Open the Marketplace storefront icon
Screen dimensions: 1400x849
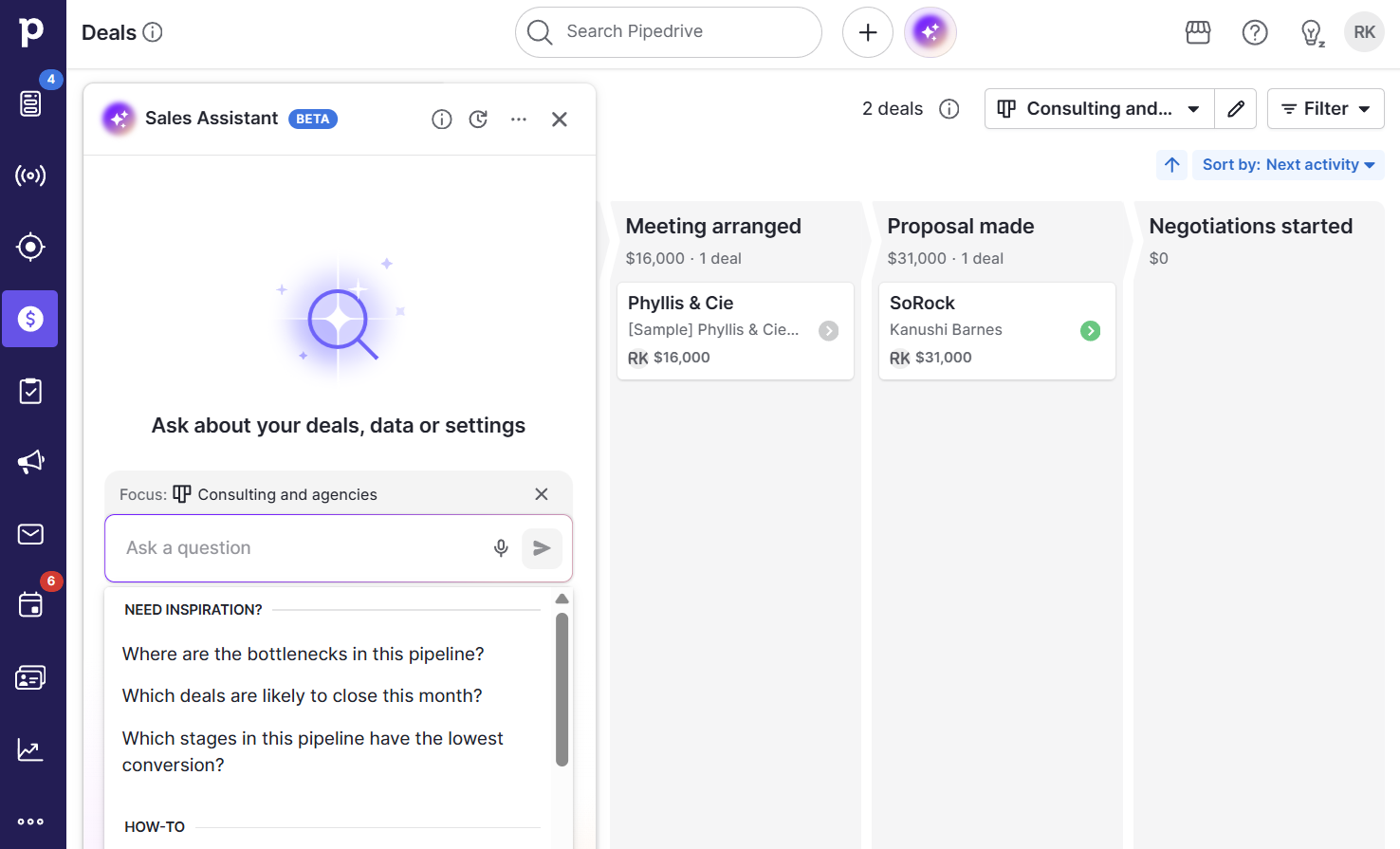(1197, 31)
